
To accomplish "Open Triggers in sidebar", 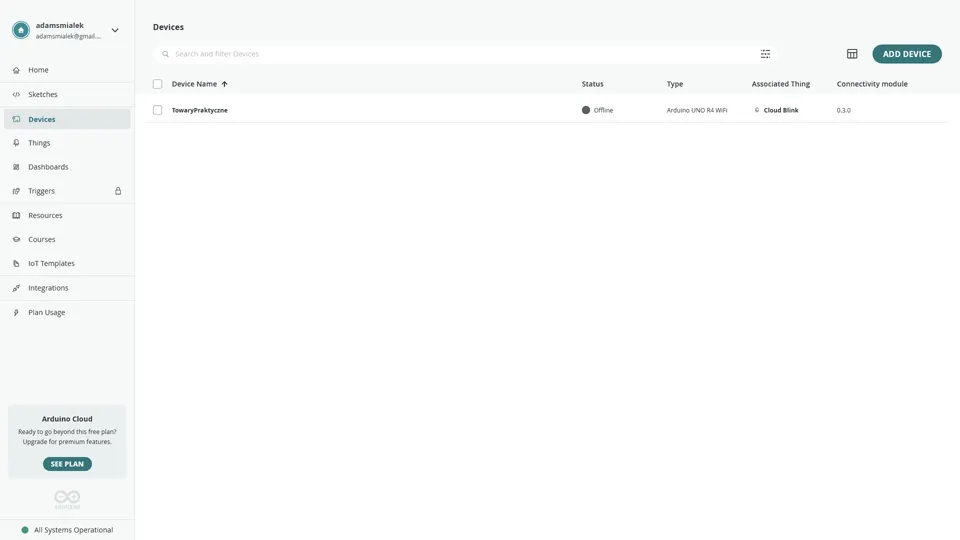I will (x=42, y=191).
